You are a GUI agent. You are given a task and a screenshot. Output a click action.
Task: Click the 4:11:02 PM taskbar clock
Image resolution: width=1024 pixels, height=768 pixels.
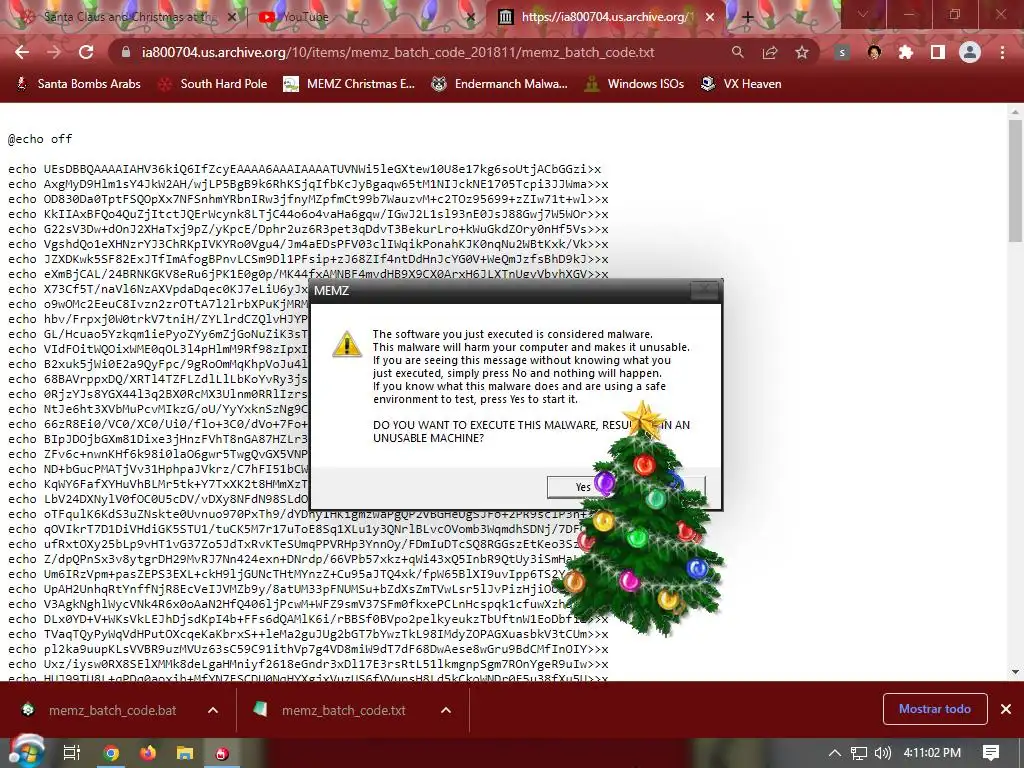coord(932,753)
